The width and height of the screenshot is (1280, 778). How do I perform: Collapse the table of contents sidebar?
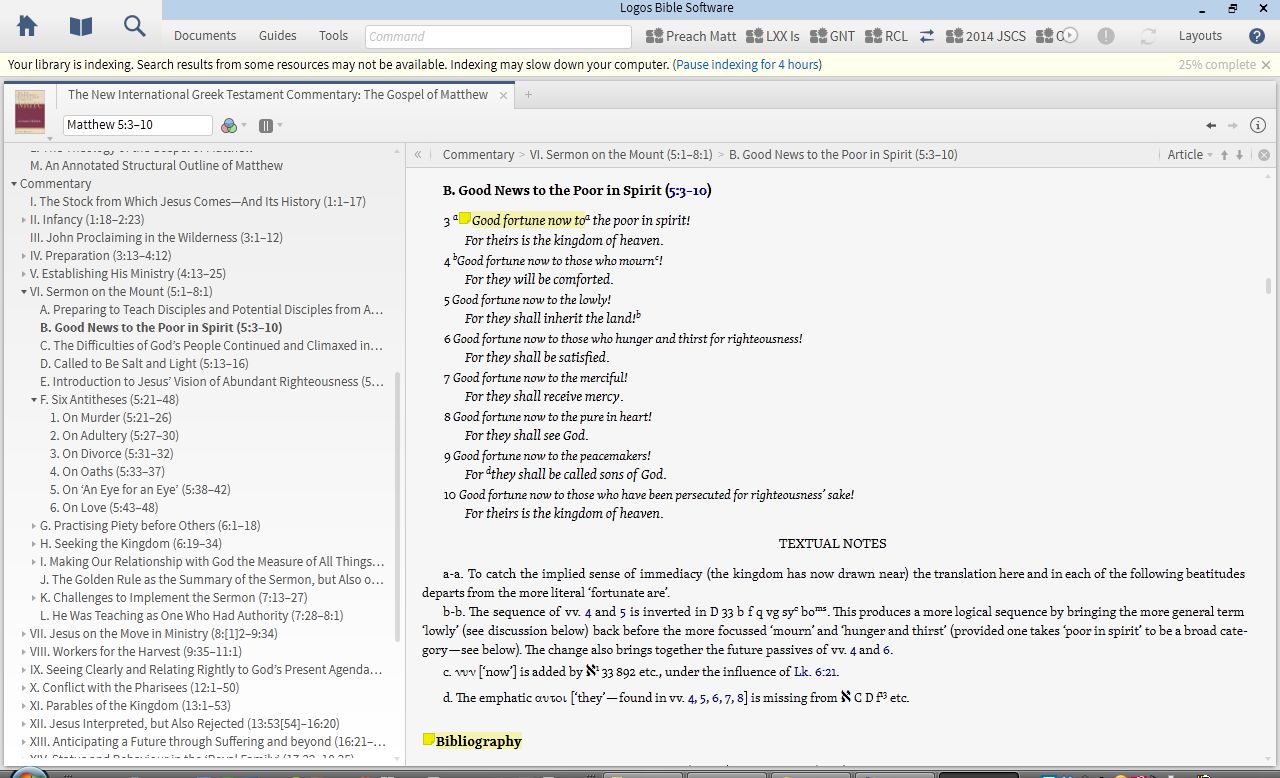(418, 155)
